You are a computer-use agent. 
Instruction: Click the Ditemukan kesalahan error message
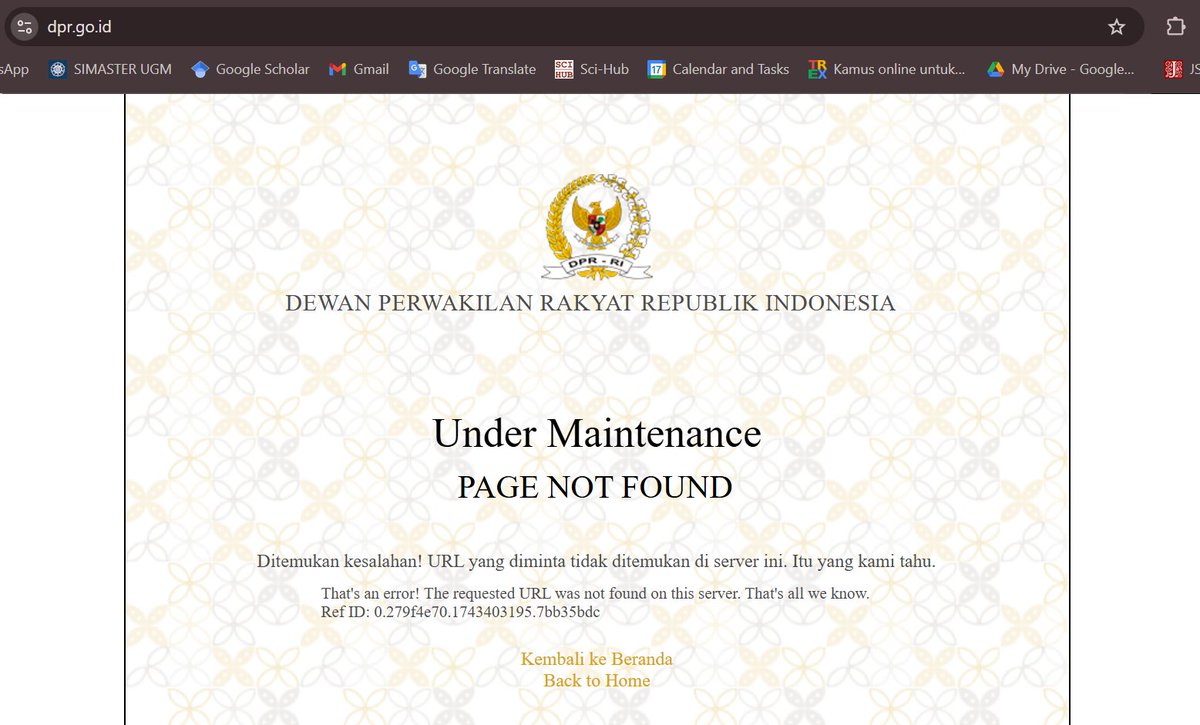click(x=596, y=560)
